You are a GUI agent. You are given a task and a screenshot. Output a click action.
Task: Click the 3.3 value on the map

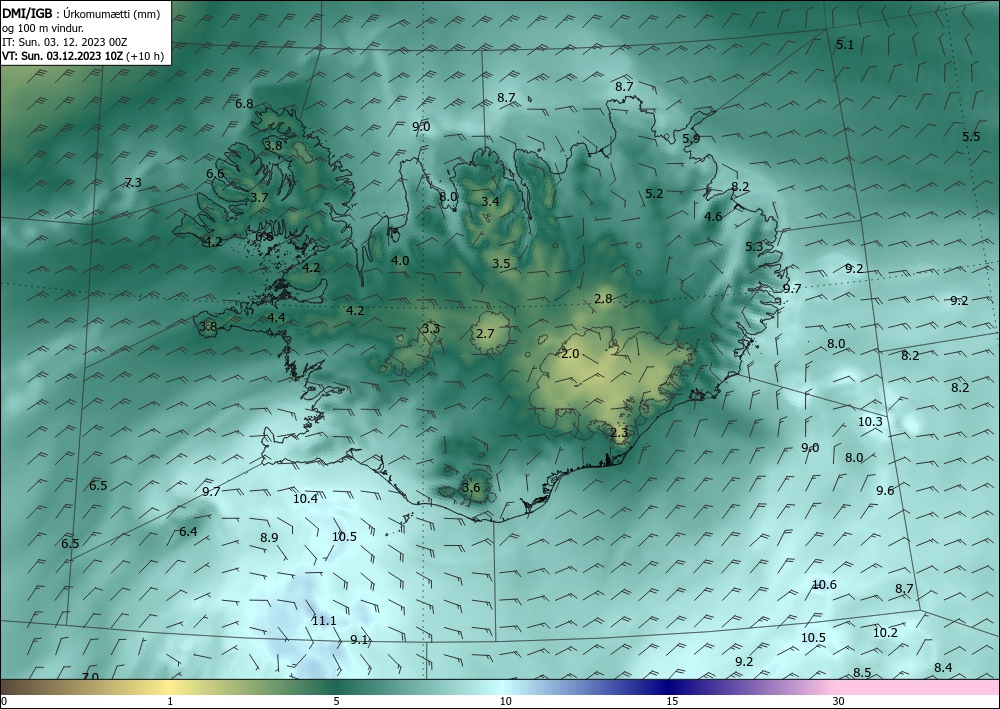431,329
